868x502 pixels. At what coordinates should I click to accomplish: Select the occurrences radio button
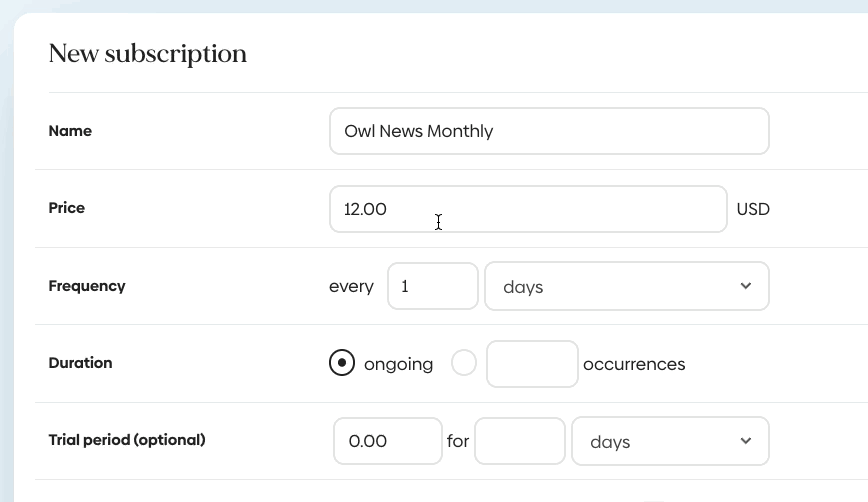pyautogui.click(x=464, y=363)
